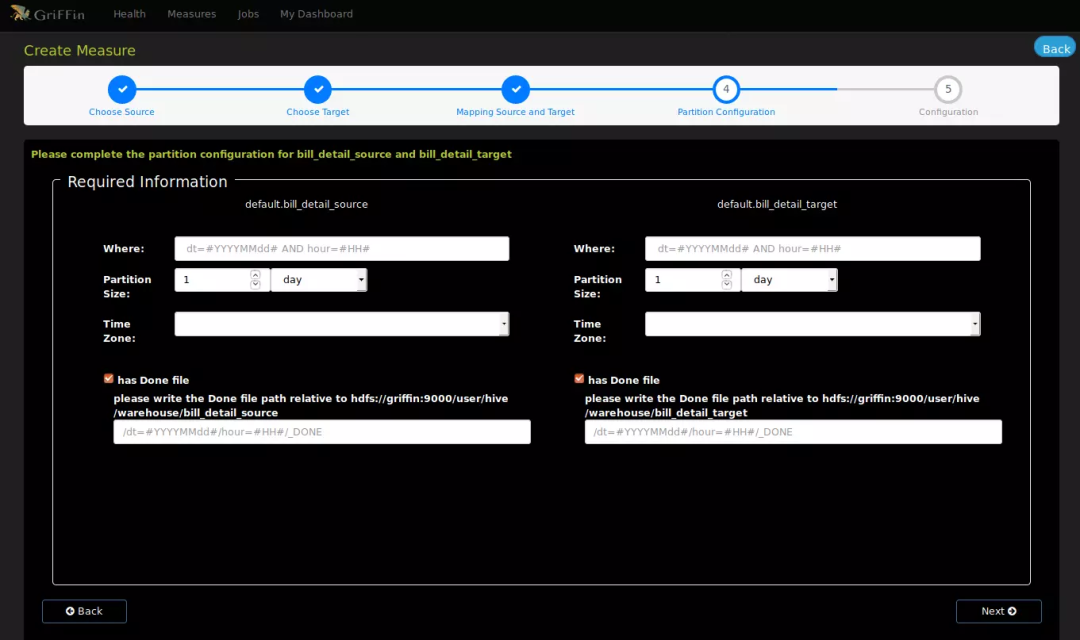Image resolution: width=1080 pixels, height=640 pixels.
Task: Uncheck target has Done file checkbox
Action: (579, 378)
